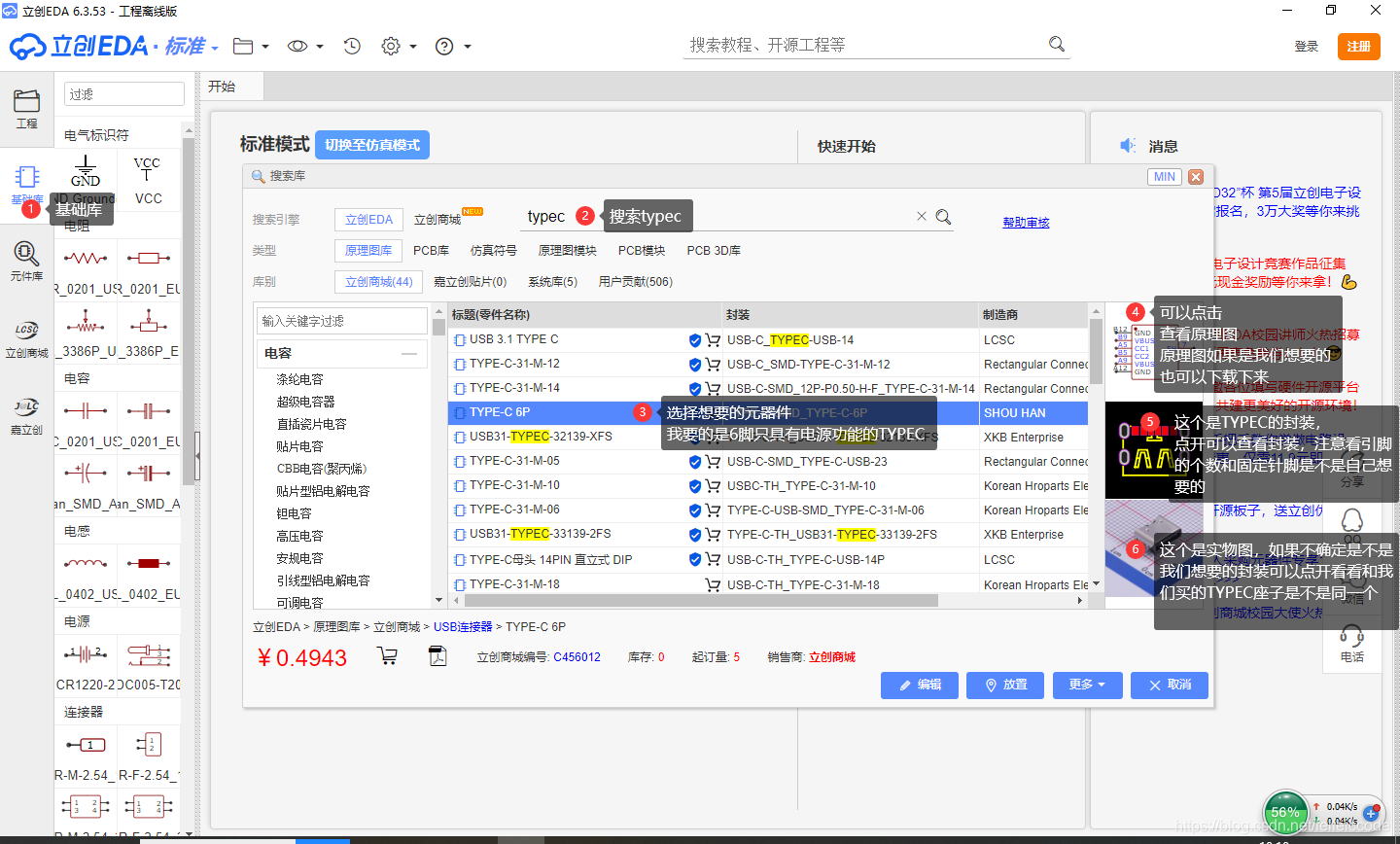Switch to 系统库(5) library class
1400x844 pixels.
coord(552,282)
